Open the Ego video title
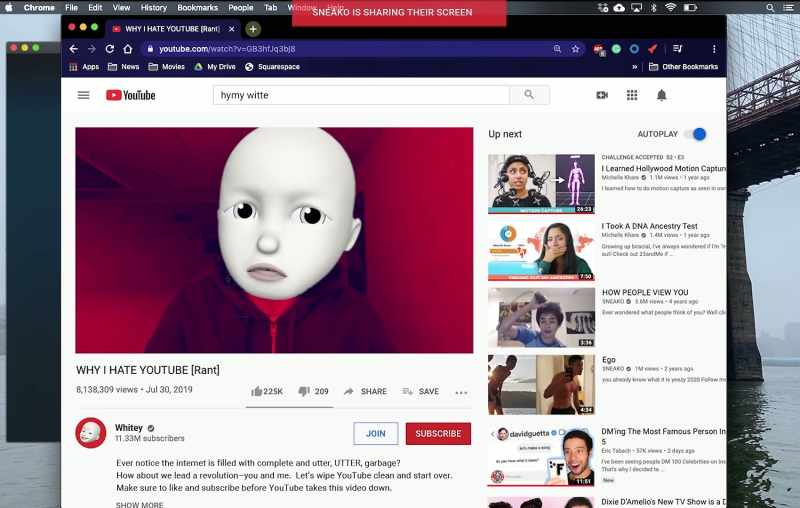The image size is (800, 508). pyautogui.click(x=609, y=360)
